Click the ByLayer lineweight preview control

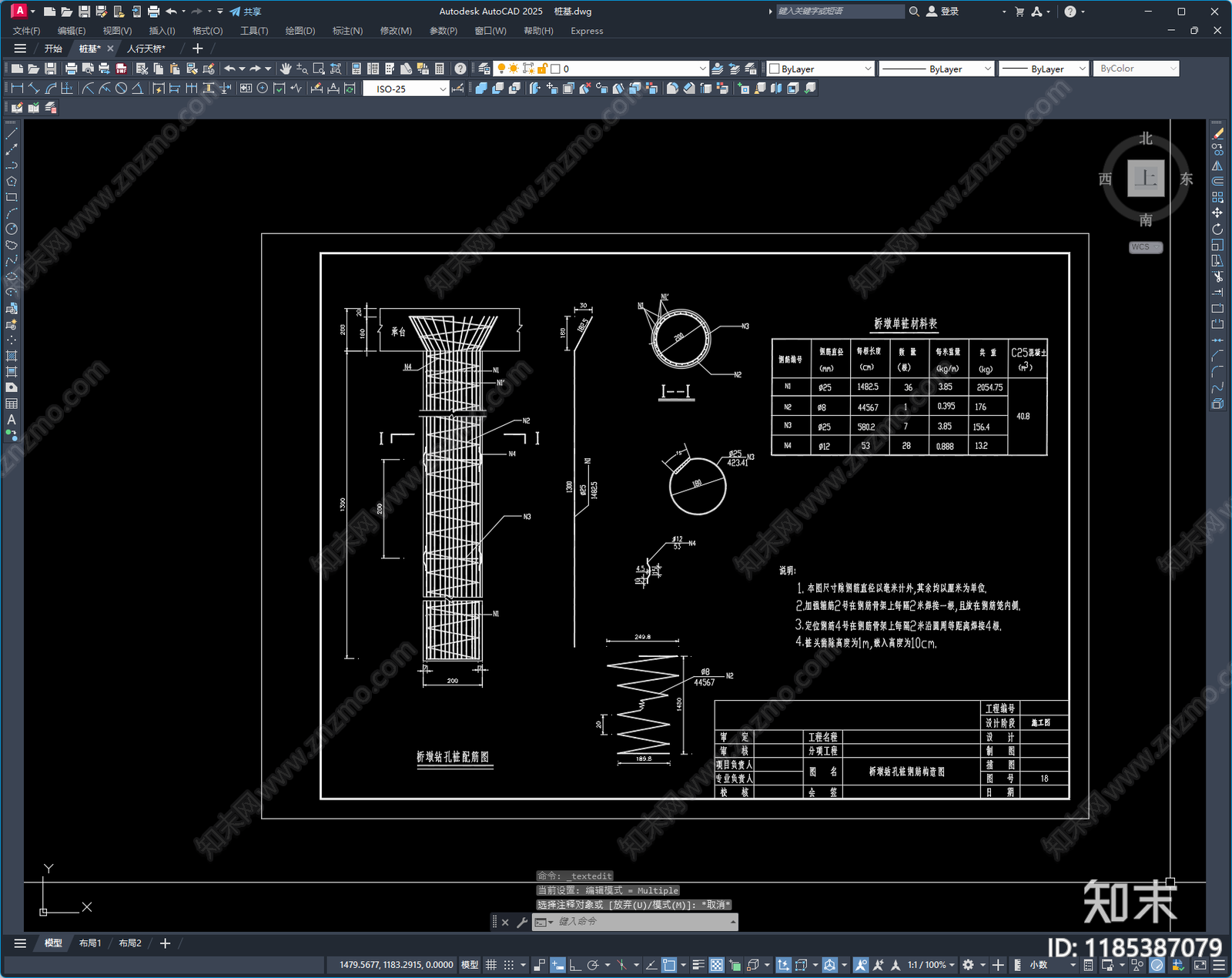click(x=1044, y=69)
